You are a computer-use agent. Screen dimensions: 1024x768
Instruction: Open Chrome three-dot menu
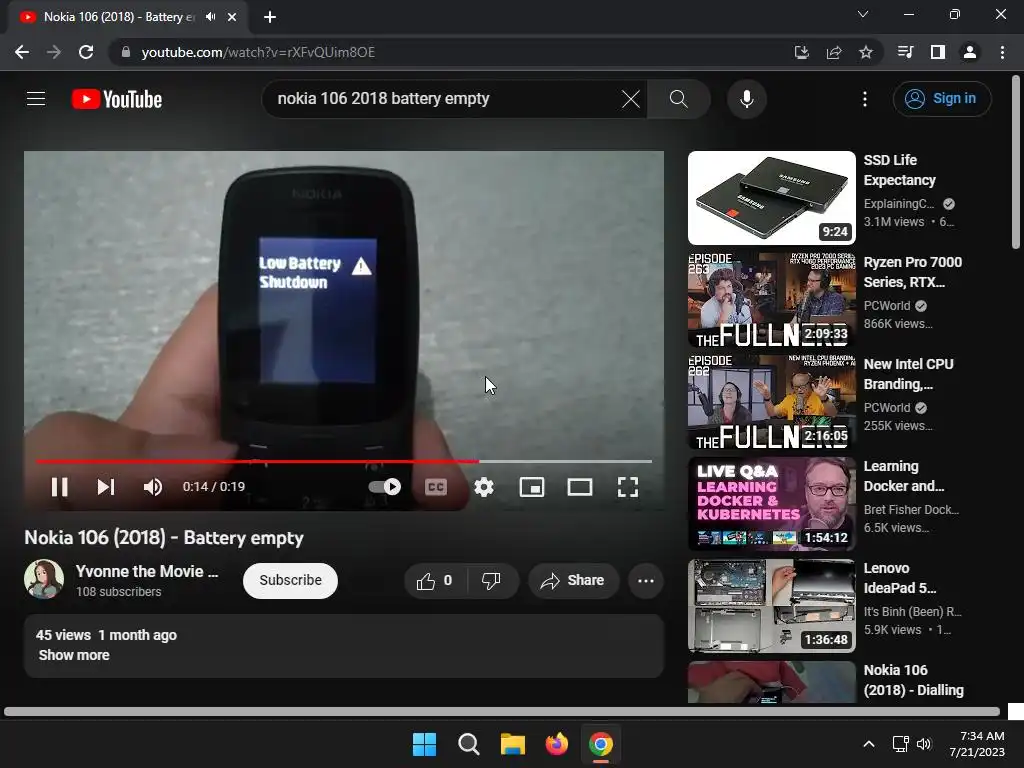tap(1002, 52)
